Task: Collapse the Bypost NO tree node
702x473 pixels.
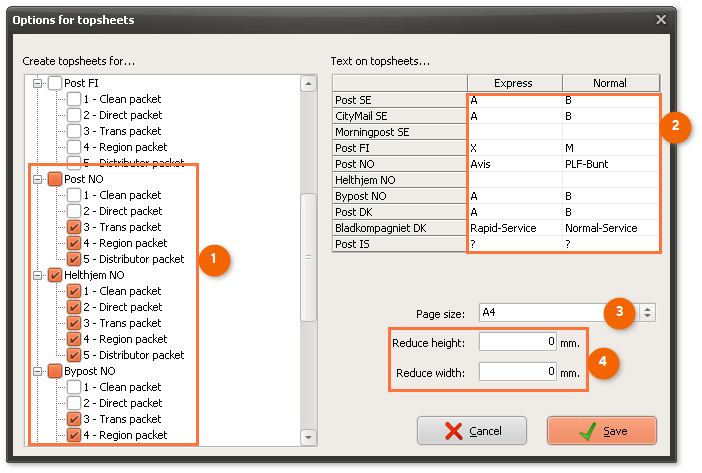Action: click(38, 371)
